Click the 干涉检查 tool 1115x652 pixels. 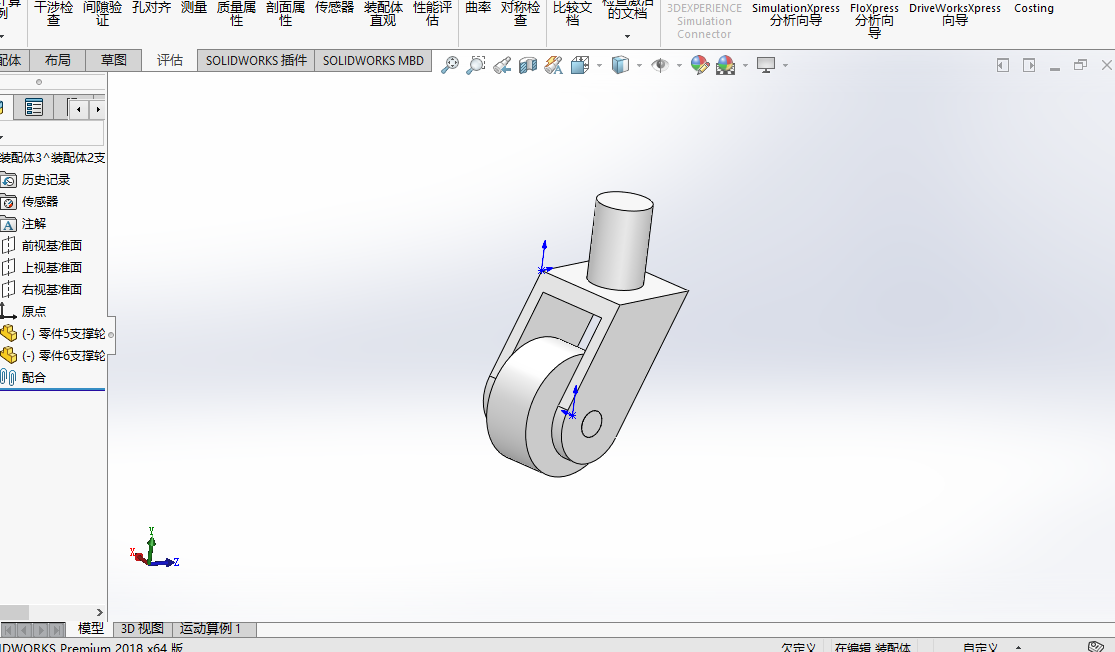(x=53, y=14)
